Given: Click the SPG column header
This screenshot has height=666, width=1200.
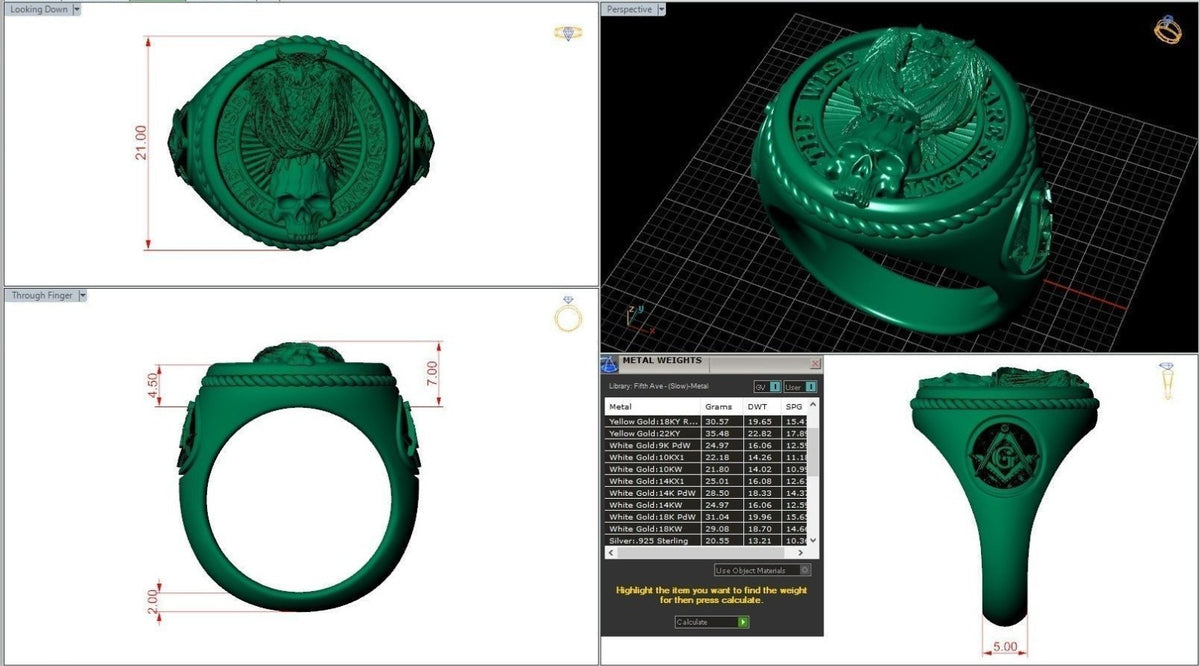Looking at the screenshot, I should click(x=794, y=407).
